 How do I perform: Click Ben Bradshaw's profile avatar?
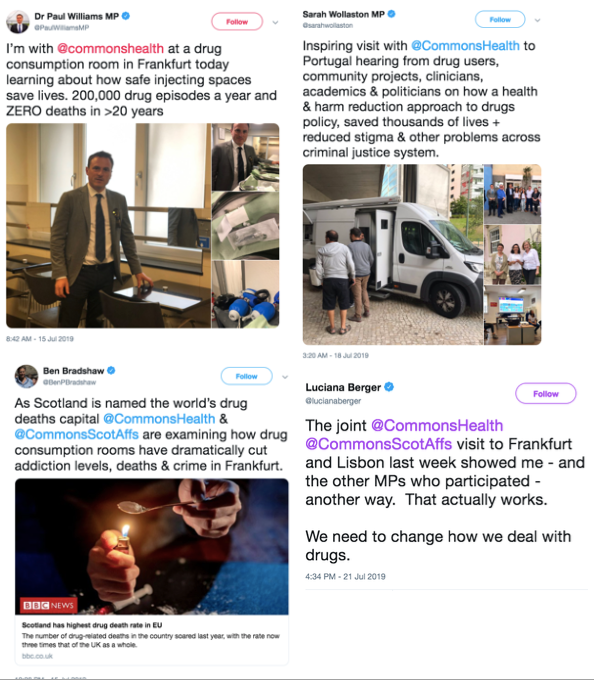pyautogui.click(x=26, y=376)
